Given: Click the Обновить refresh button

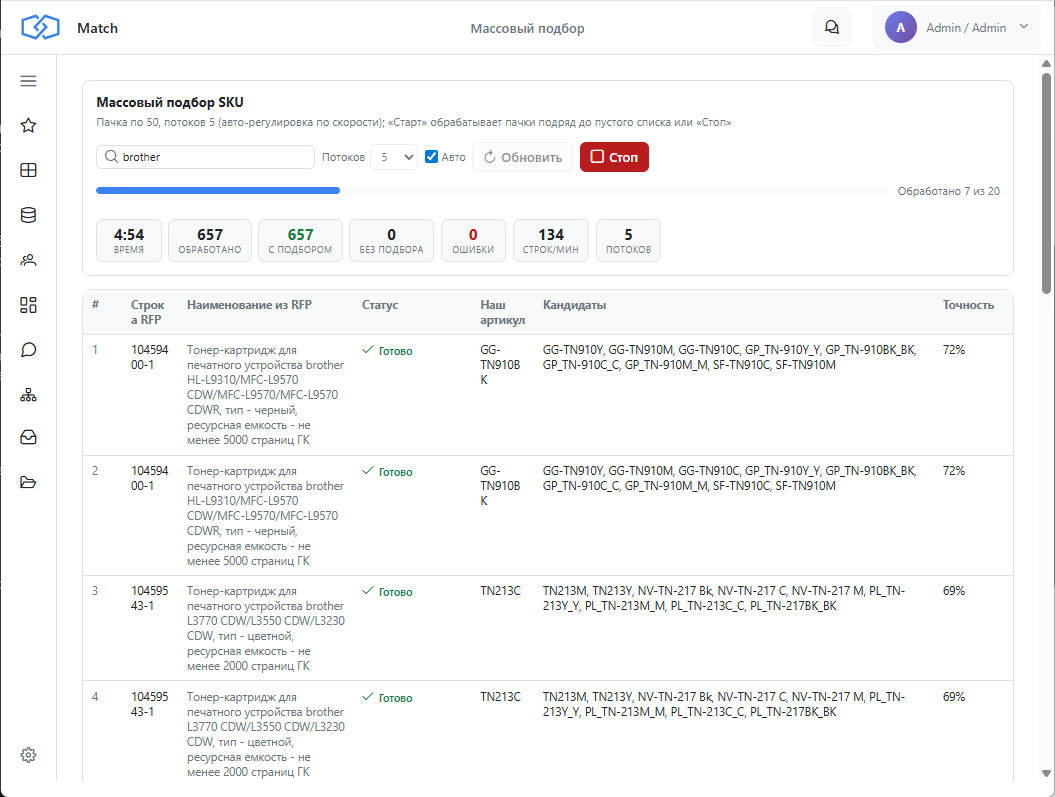Looking at the screenshot, I should pos(522,157).
